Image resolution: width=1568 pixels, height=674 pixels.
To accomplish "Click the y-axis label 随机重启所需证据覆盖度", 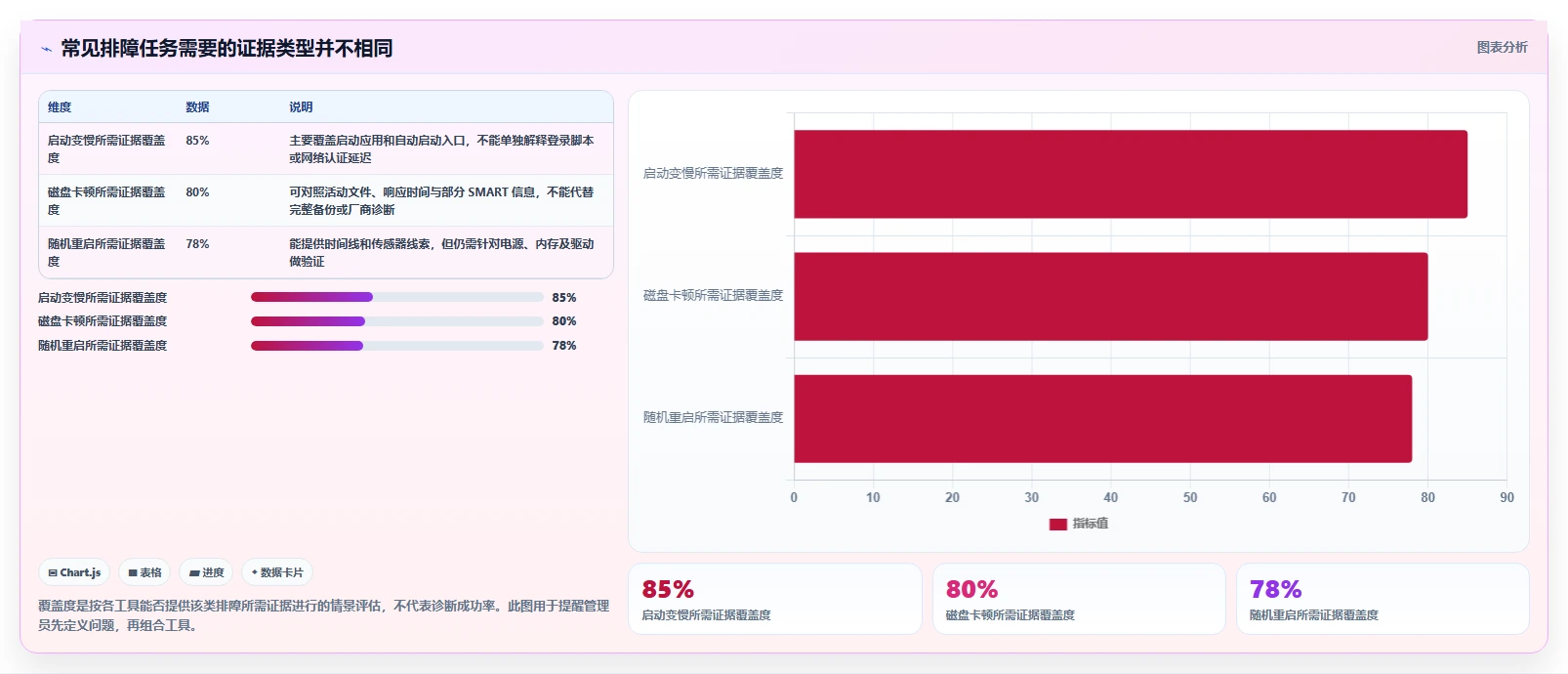I will point(713,418).
